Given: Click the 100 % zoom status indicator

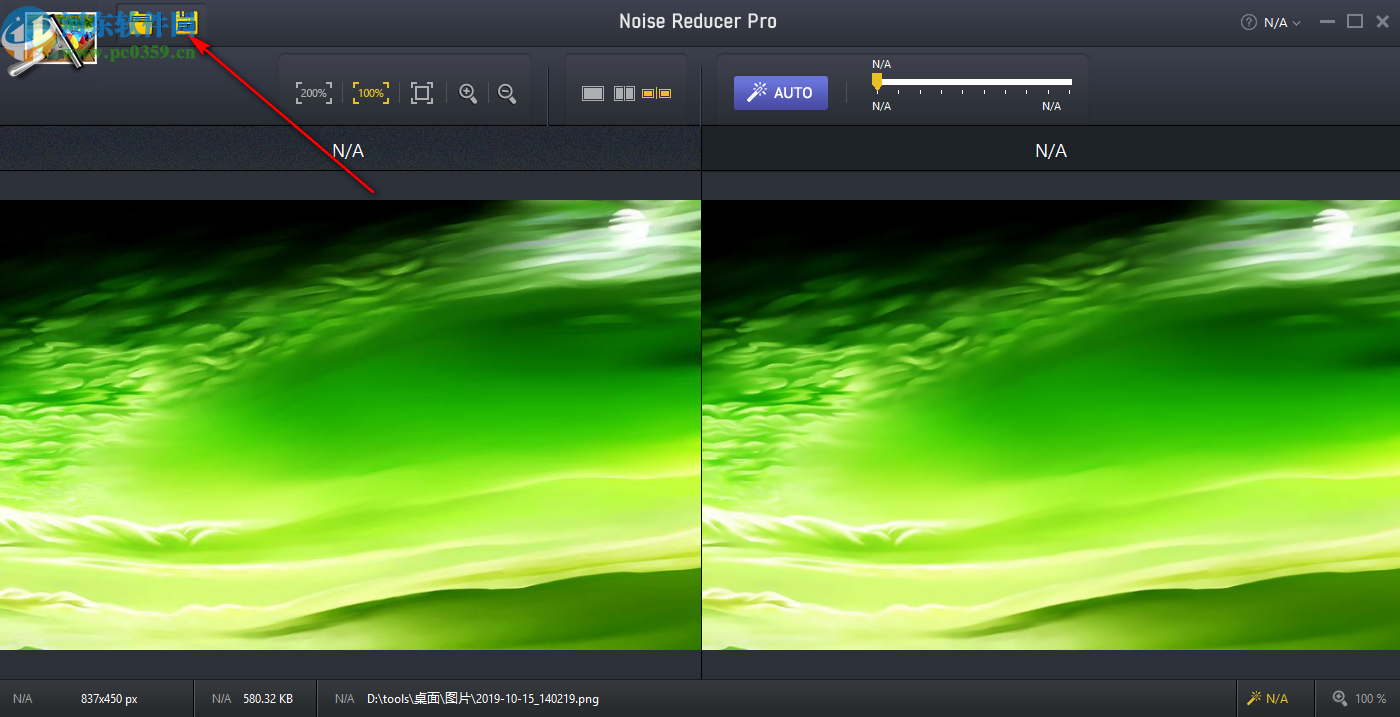Looking at the screenshot, I should 1359,698.
